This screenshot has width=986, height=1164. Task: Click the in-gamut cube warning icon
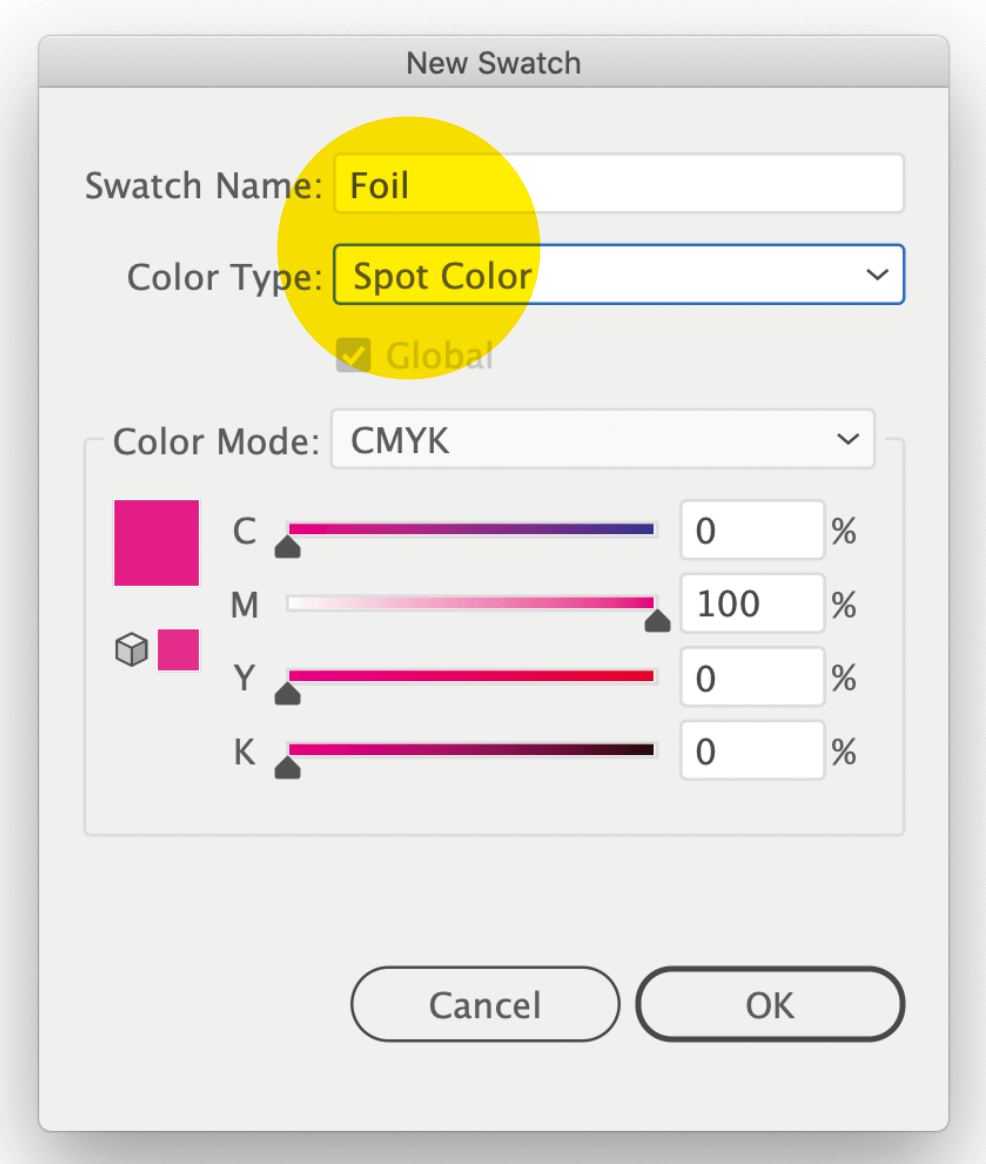click(x=131, y=651)
